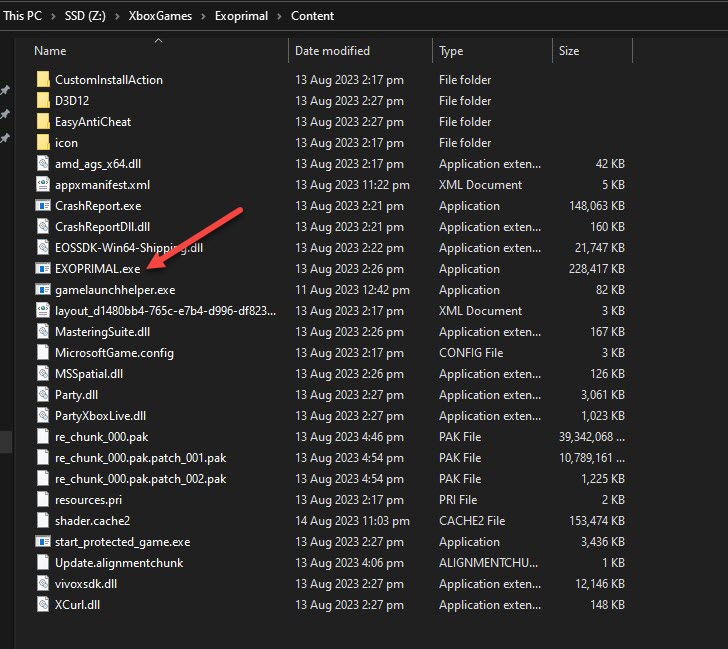The height and width of the screenshot is (649, 728).
Task: Sort files by the Name column header
Action: 50,51
